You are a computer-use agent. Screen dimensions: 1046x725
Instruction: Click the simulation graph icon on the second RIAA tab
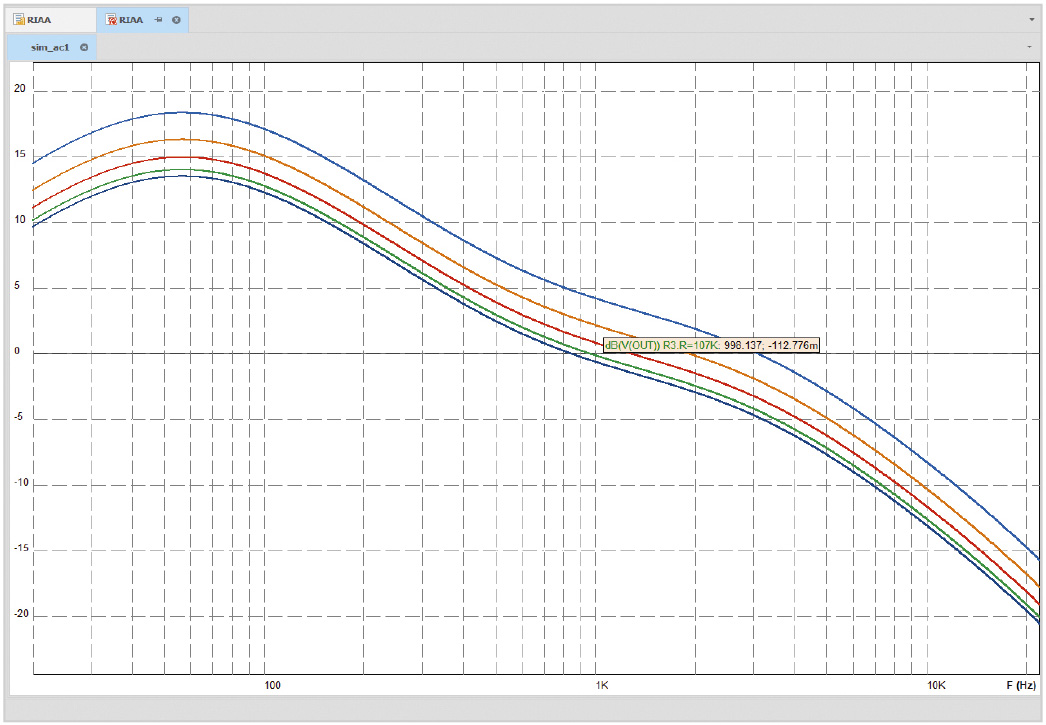112,20
